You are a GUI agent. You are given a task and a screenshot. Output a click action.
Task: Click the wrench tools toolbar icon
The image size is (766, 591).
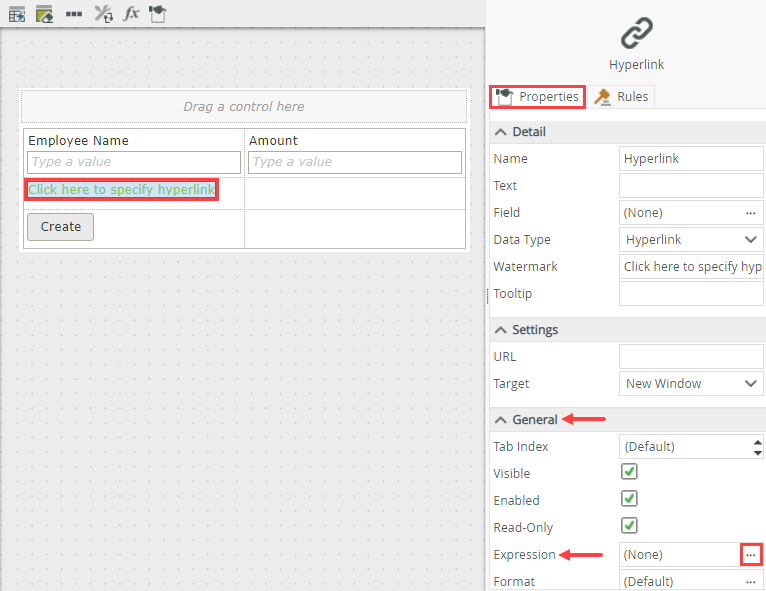pos(104,14)
